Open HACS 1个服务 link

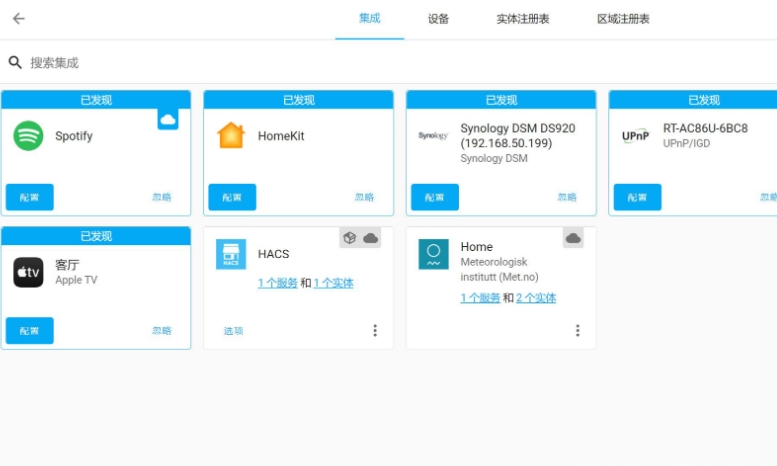278,283
